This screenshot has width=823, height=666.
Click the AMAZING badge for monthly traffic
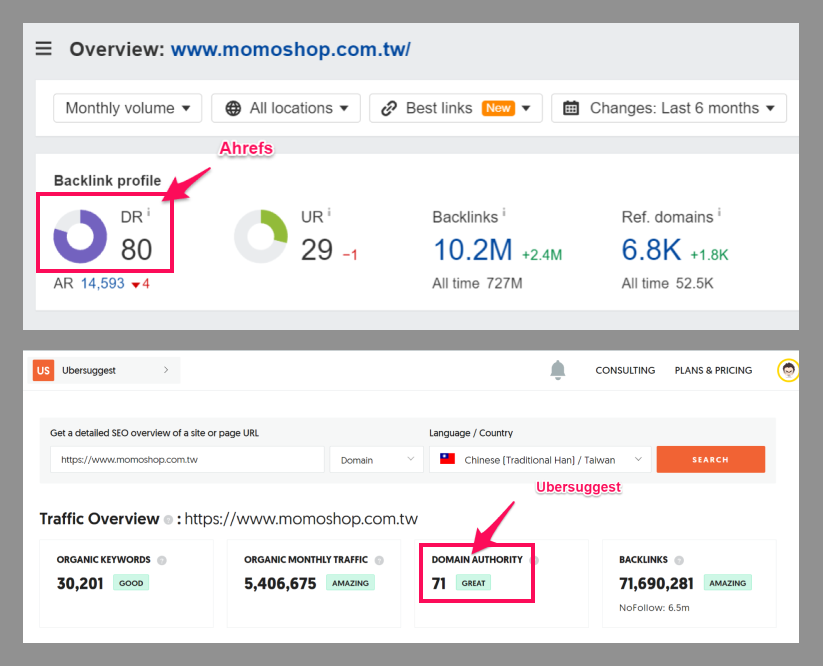point(350,583)
